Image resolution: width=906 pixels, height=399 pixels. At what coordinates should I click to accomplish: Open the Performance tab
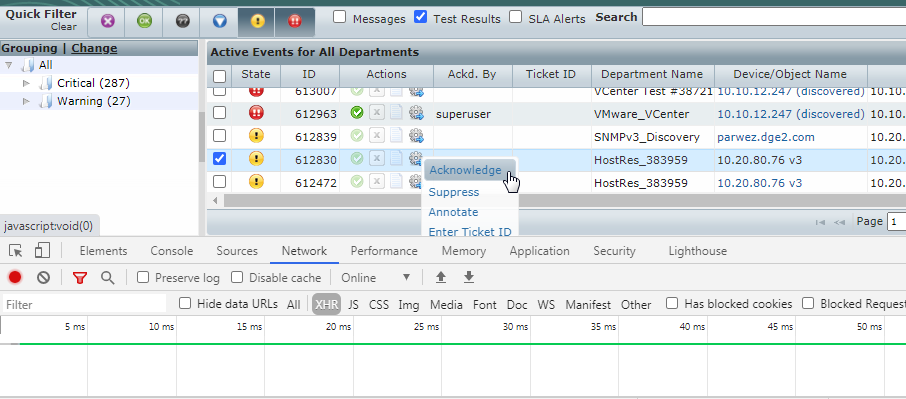(384, 251)
